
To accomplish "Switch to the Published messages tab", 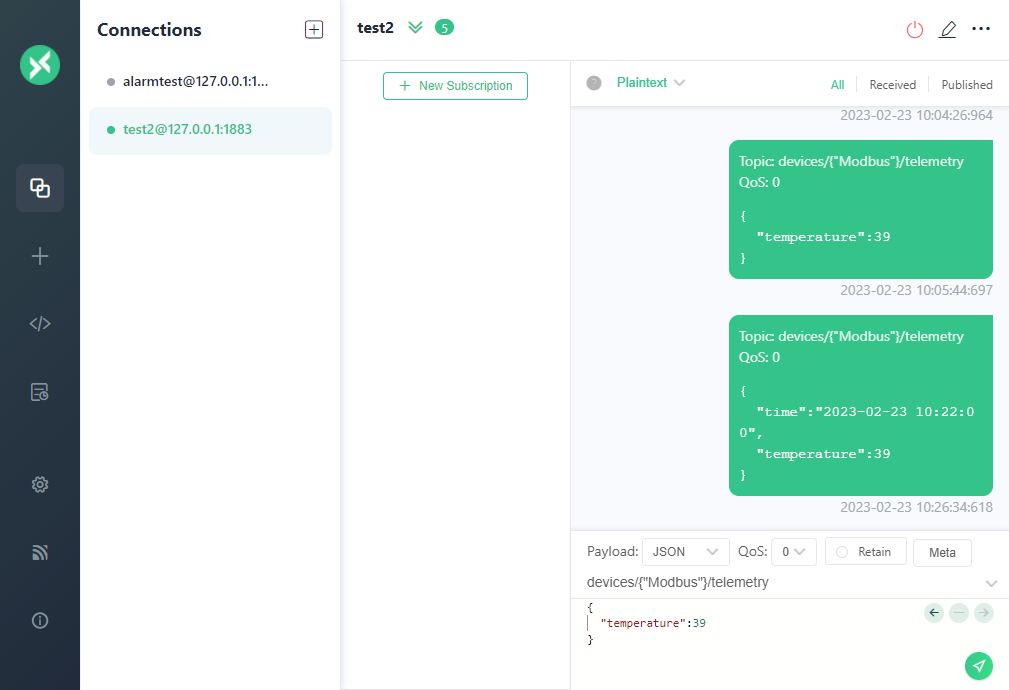I will coord(966,85).
